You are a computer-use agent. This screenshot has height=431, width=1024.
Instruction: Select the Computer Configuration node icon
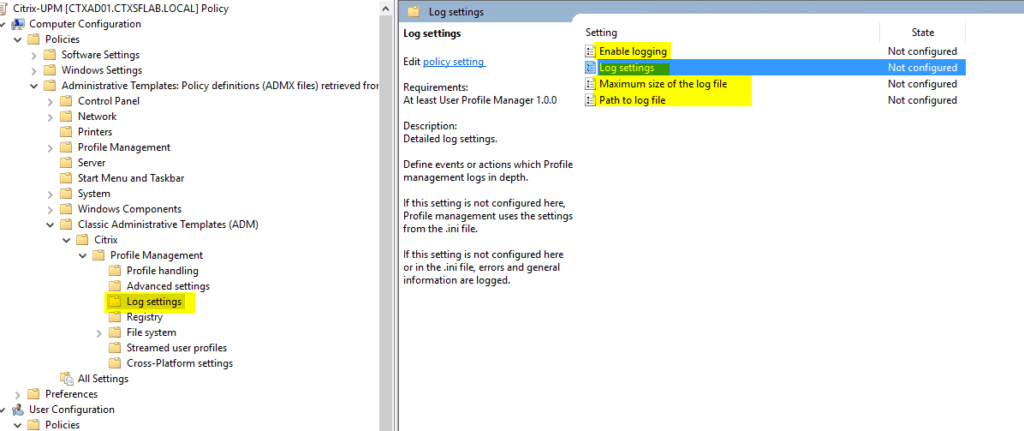pos(18,24)
